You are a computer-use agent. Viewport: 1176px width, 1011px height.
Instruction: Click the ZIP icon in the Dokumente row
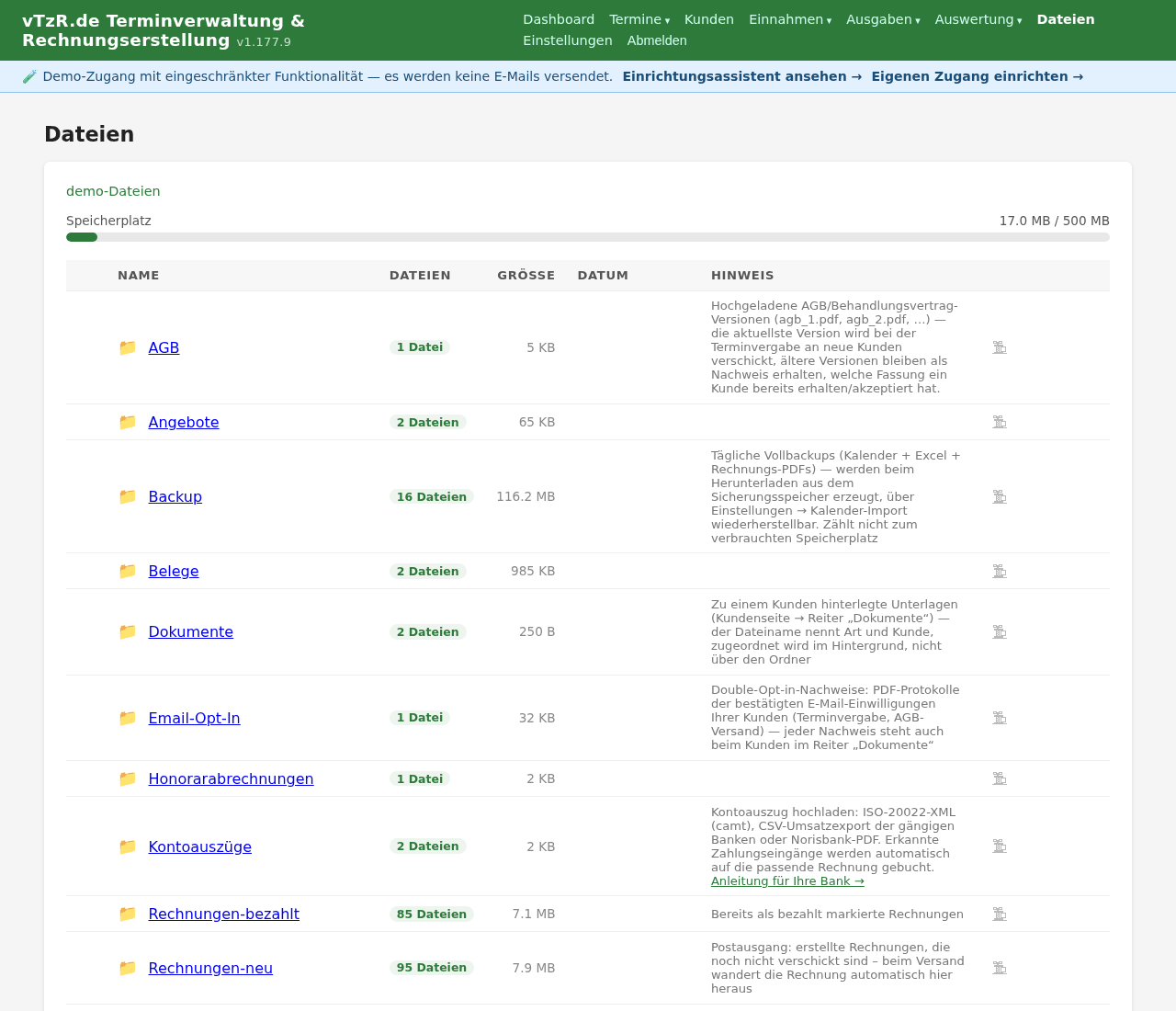(1000, 631)
